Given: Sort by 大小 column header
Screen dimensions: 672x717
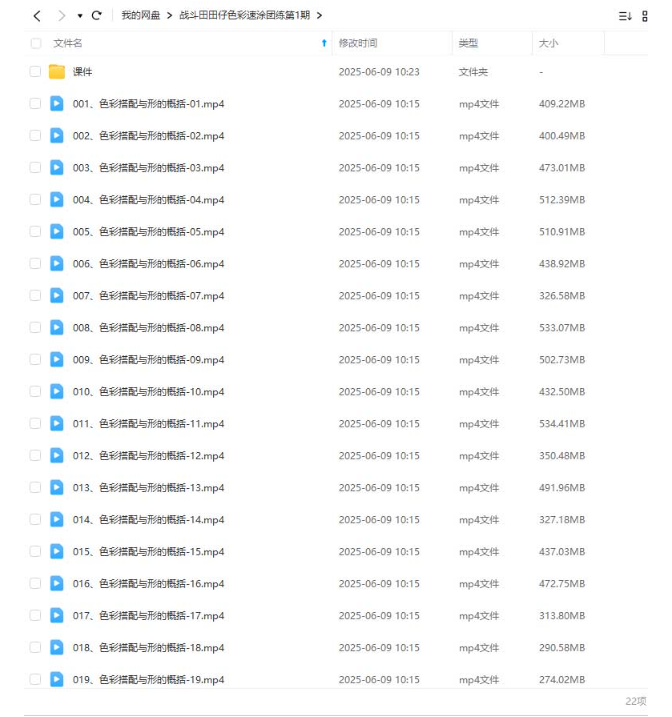Looking at the screenshot, I should 548,43.
